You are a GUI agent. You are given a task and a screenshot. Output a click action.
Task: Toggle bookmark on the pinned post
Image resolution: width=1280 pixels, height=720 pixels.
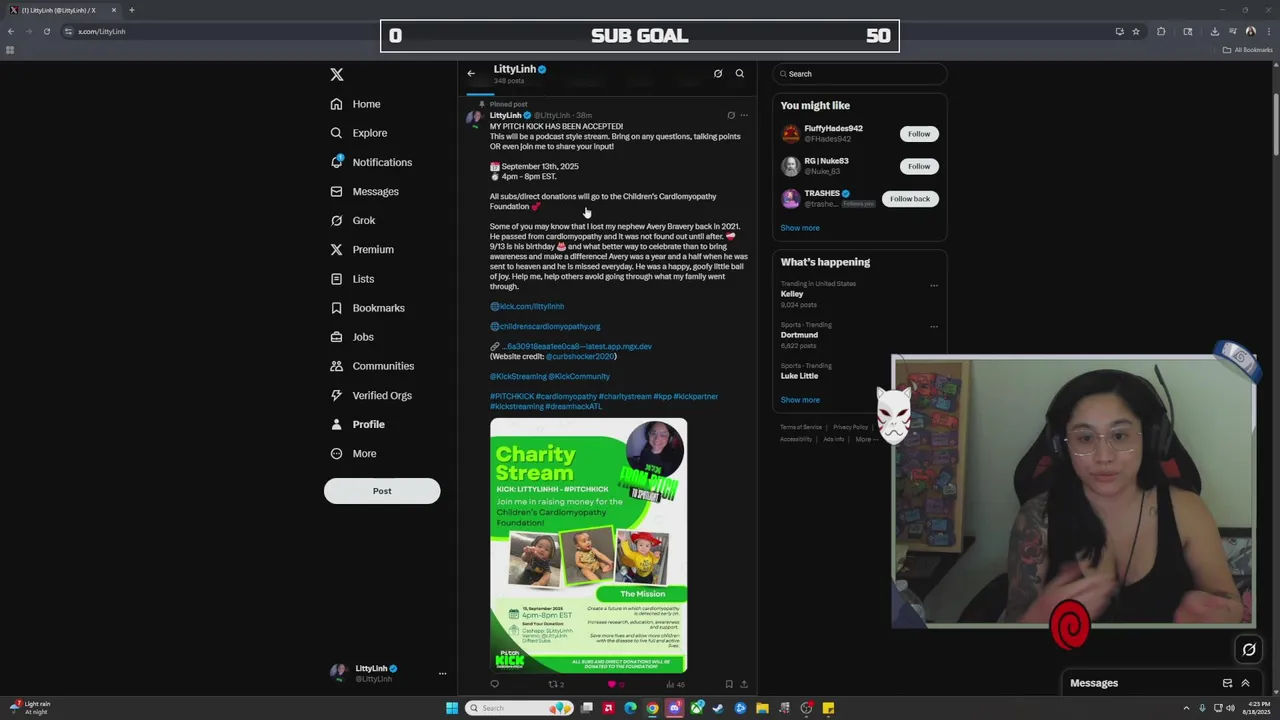coord(729,684)
